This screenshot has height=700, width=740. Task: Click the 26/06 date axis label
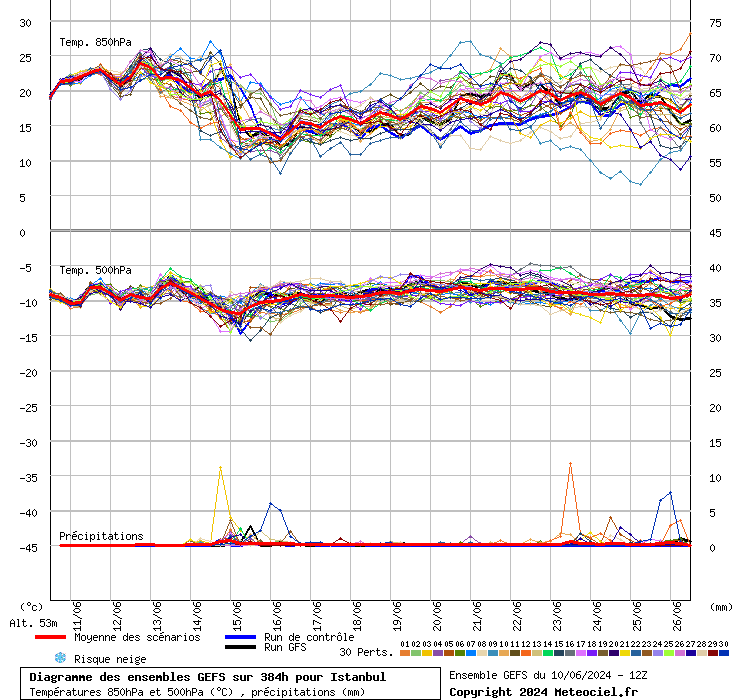coord(677,616)
